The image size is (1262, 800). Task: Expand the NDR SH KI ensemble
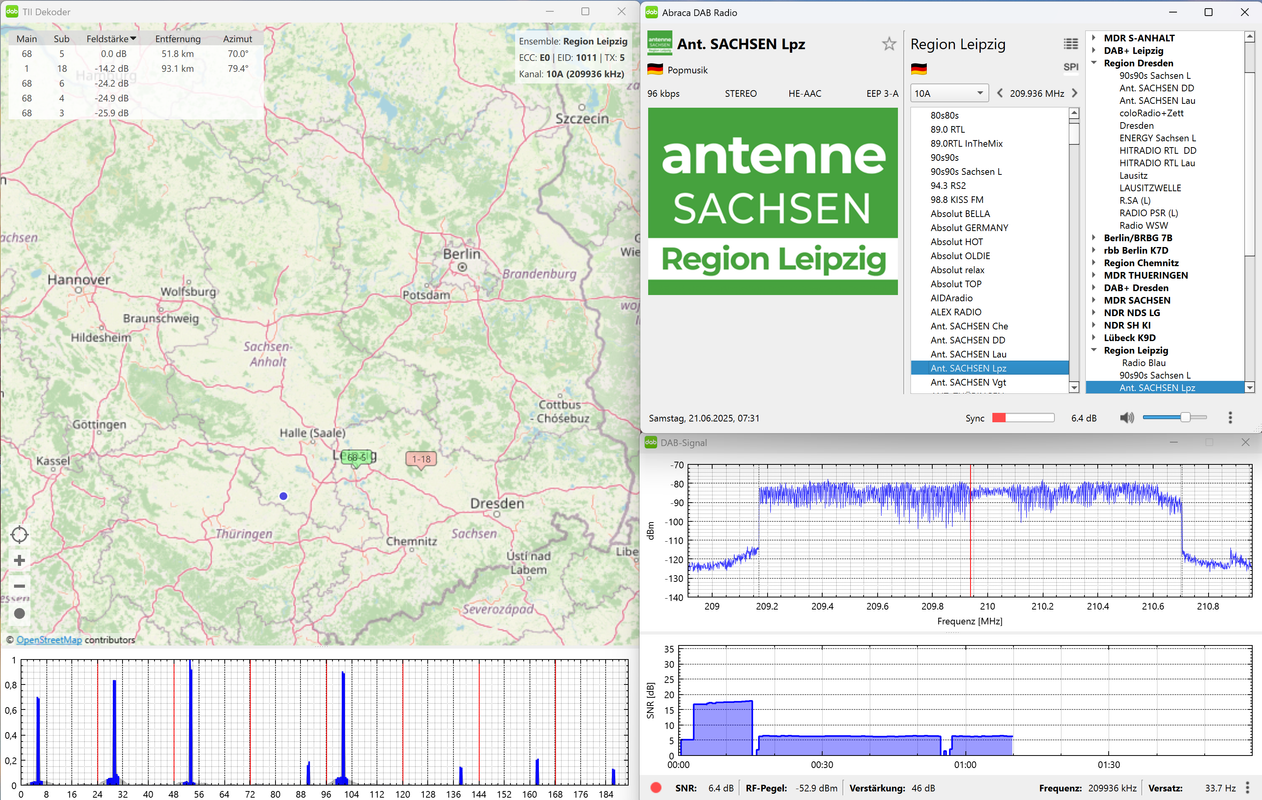pos(1094,325)
